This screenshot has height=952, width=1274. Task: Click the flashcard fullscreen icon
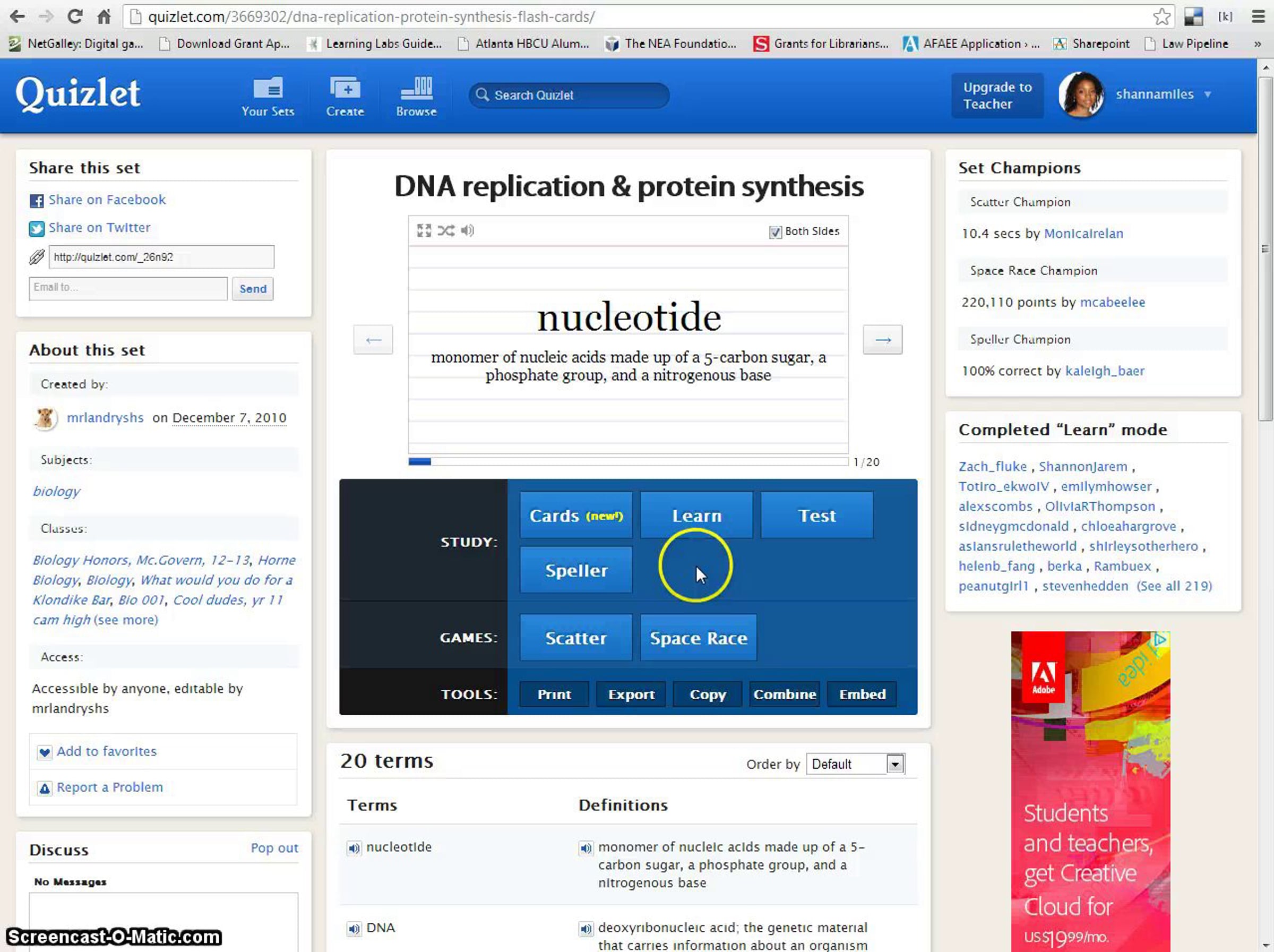pos(424,231)
